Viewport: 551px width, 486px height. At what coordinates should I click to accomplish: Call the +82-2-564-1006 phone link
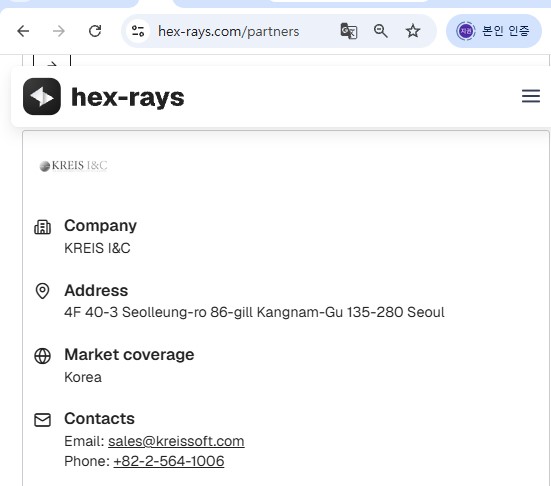[169, 461]
